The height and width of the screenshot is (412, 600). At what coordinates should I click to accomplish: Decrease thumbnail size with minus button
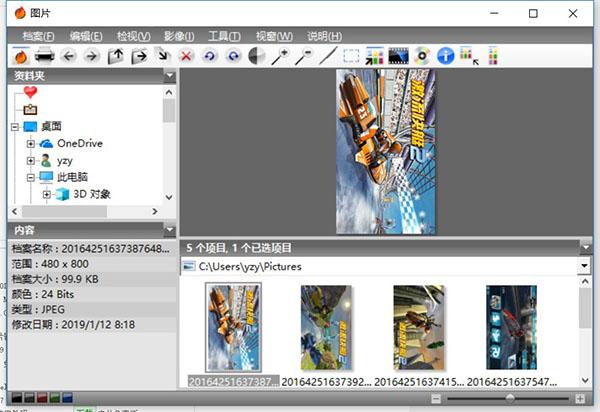click(x=436, y=399)
